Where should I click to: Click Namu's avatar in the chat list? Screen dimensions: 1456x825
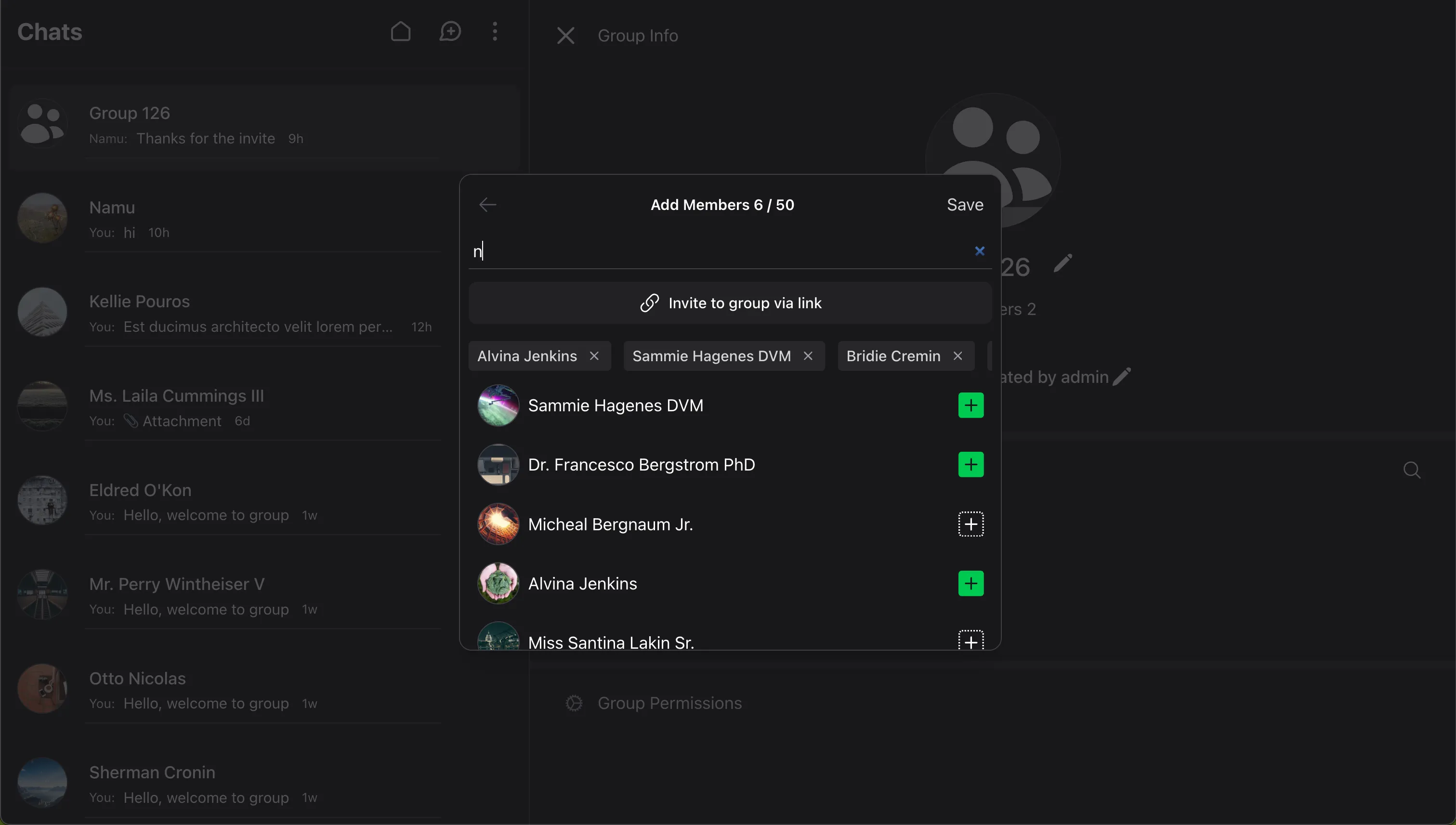click(42, 218)
